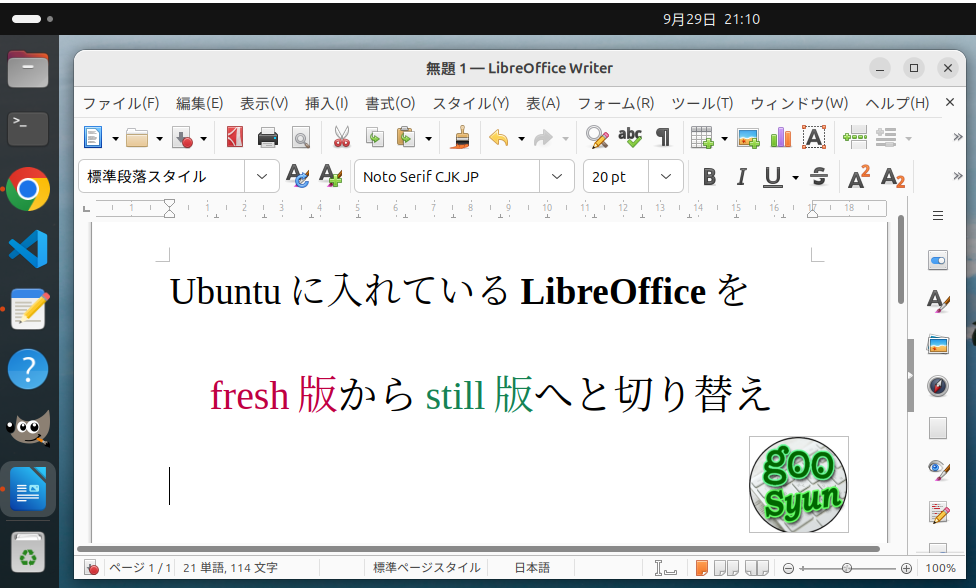976x588 pixels.
Task: Launch Google Chrome from the dock
Action: 28,189
